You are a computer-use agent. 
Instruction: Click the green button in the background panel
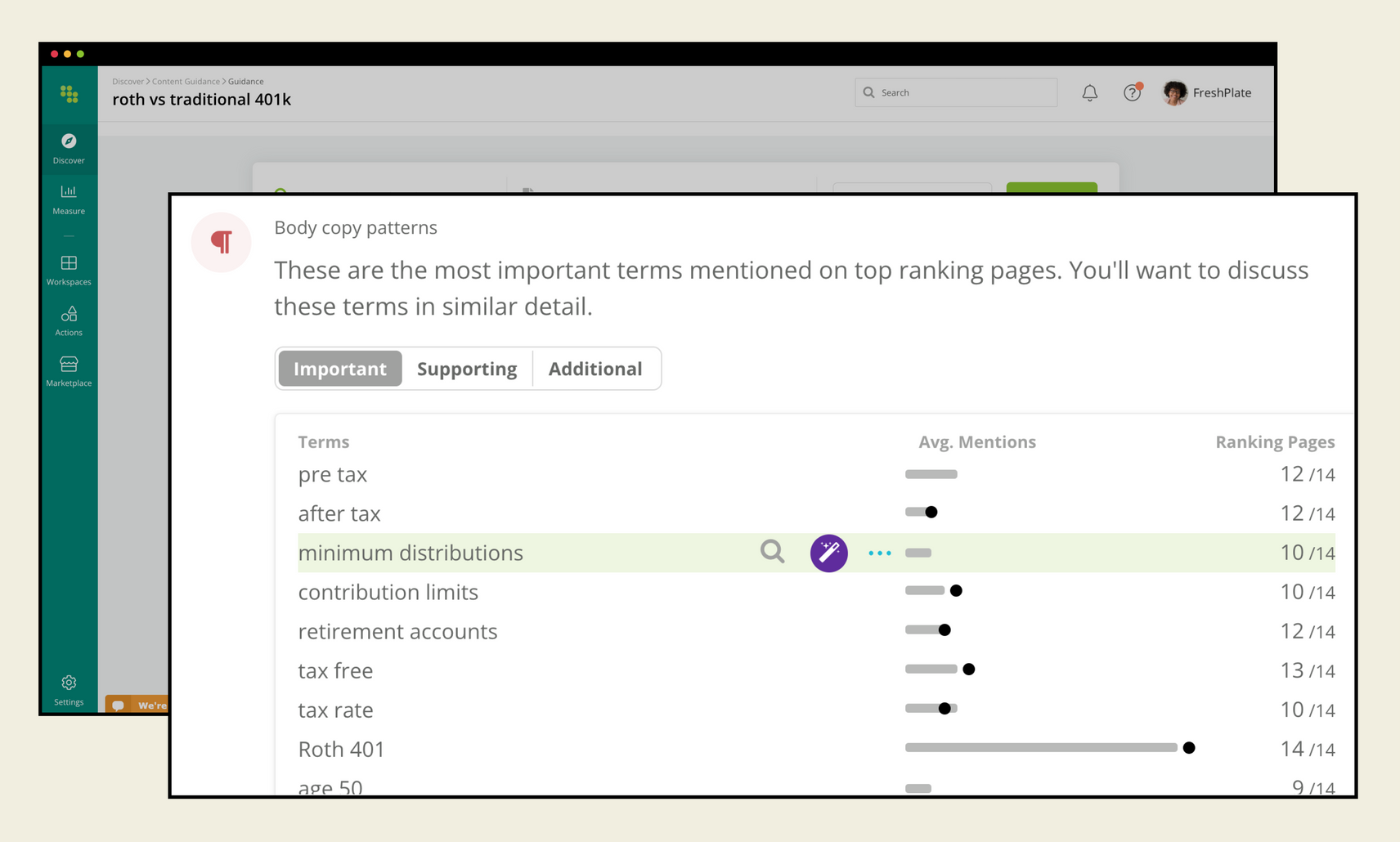[1052, 188]
